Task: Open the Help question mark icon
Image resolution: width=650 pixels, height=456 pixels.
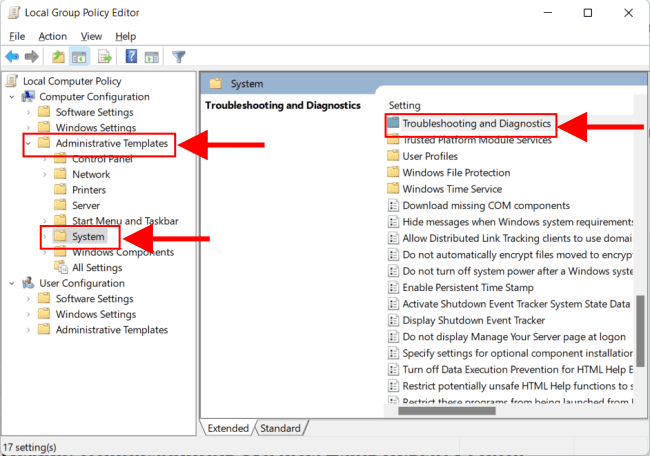Action: tap(131, 56)
